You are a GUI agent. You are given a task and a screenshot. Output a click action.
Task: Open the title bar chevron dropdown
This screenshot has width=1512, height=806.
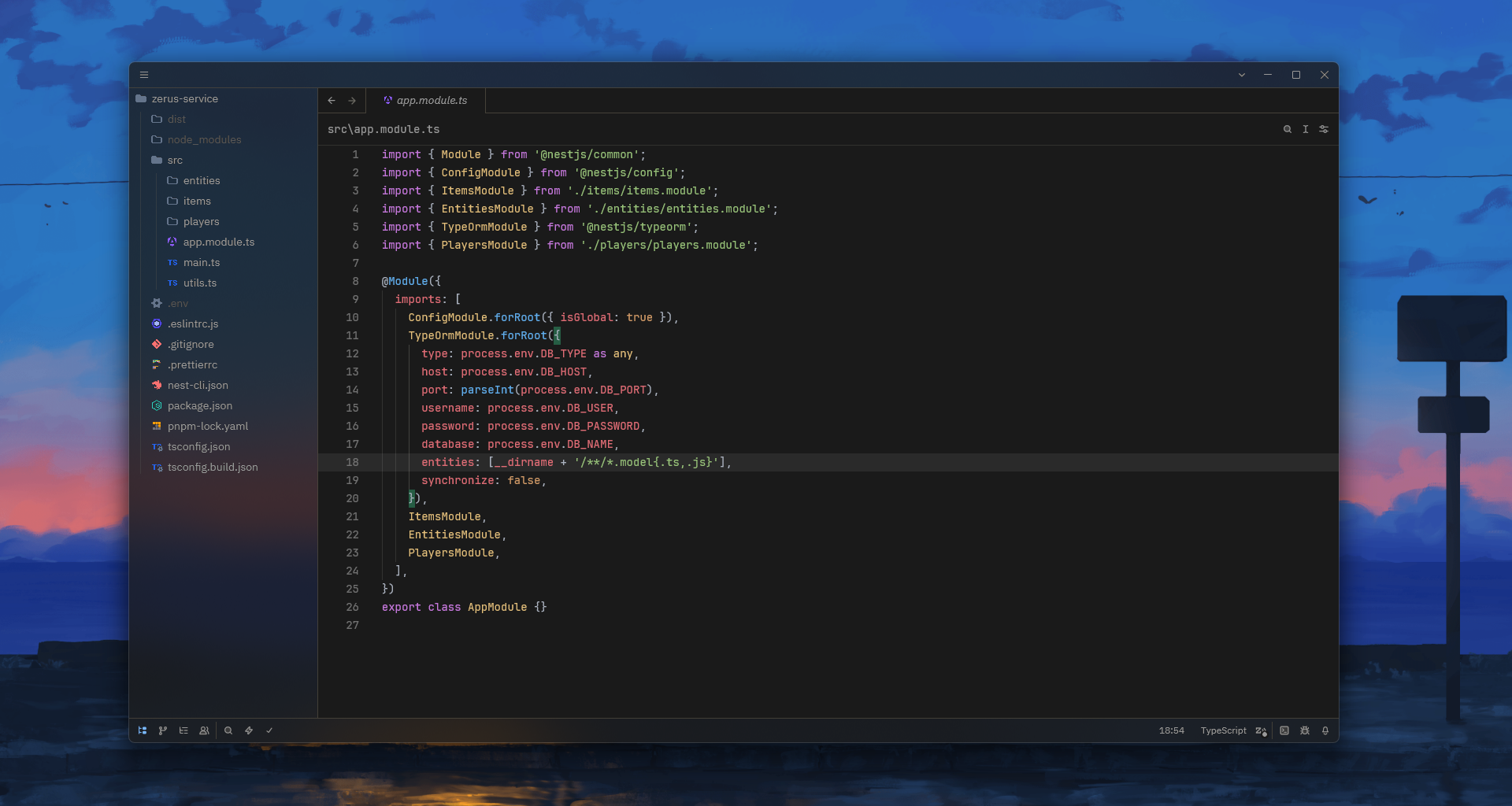click(x=1242, y=75)
